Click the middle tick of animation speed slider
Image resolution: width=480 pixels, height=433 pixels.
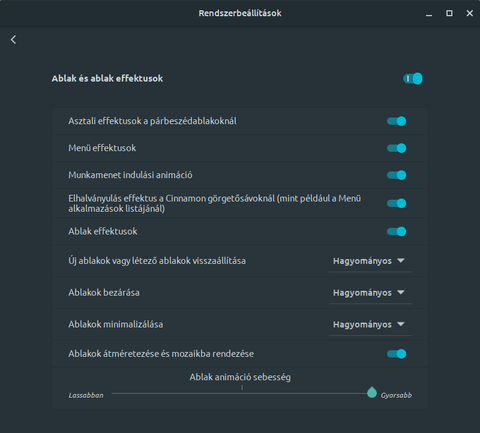tap(242, 387)
